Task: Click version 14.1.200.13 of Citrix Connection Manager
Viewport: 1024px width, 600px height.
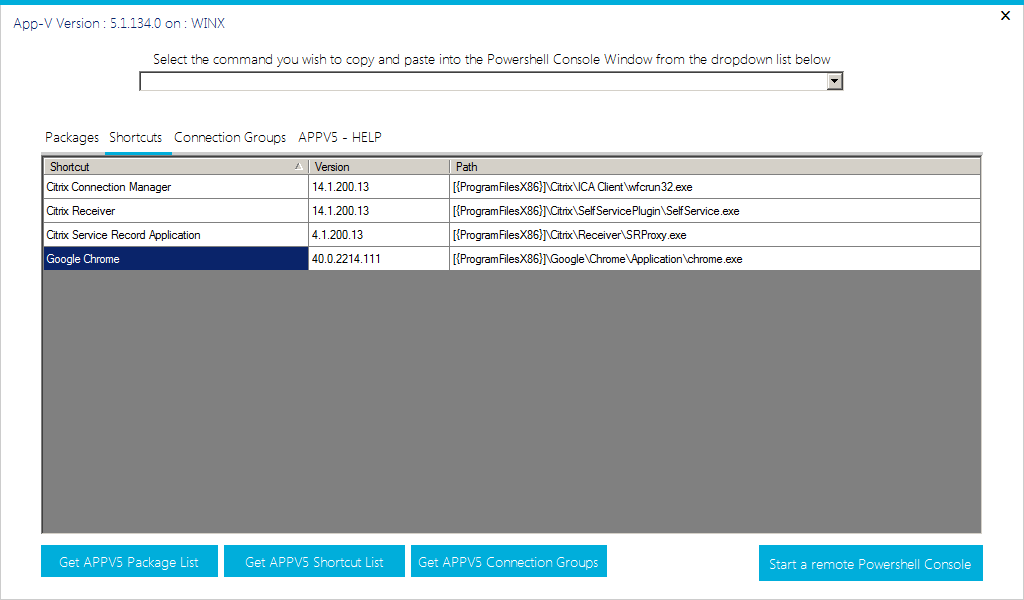Action: tap(379, 187)
